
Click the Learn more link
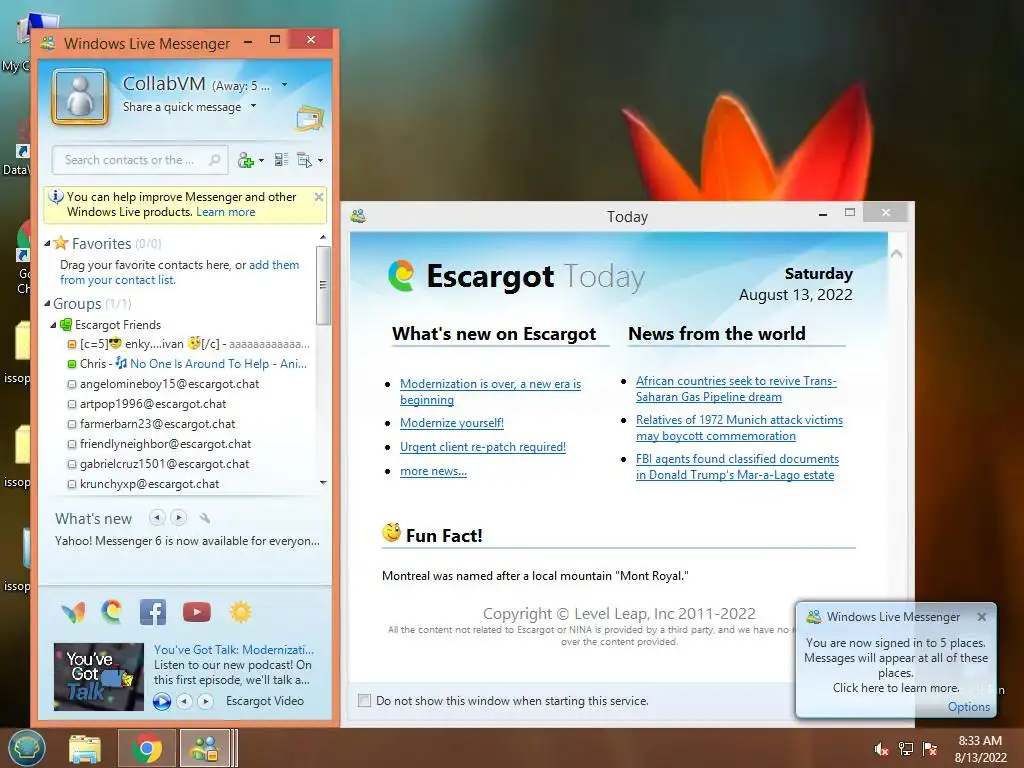(x=225, y=212)
